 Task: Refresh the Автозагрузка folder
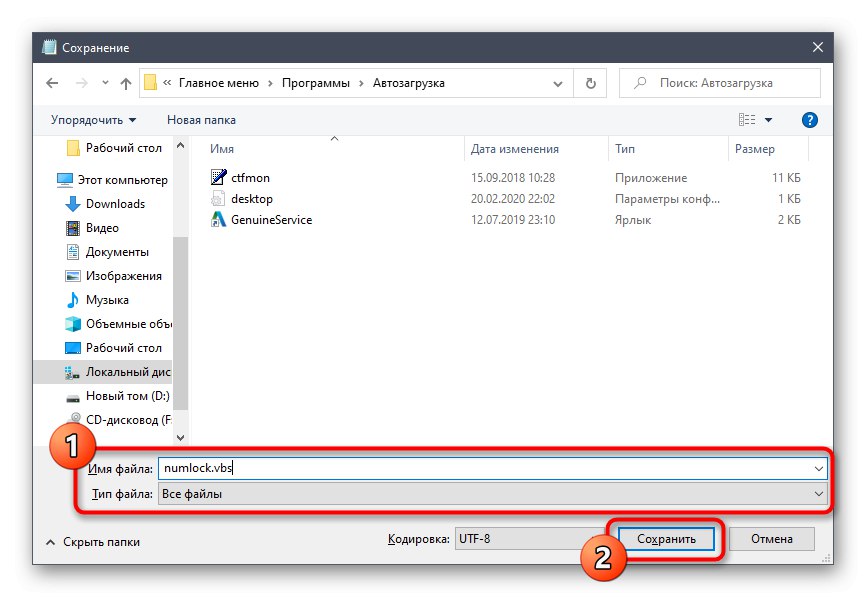(590, 83)
